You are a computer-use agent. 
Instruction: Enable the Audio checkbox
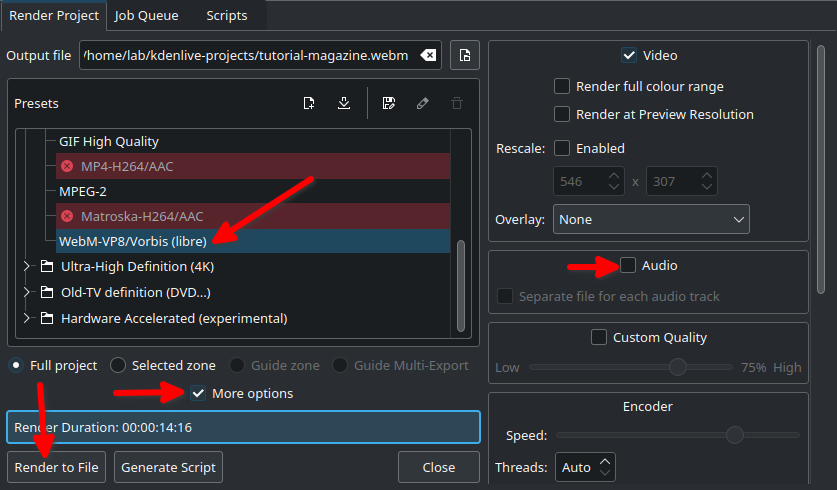pos(628,265)
